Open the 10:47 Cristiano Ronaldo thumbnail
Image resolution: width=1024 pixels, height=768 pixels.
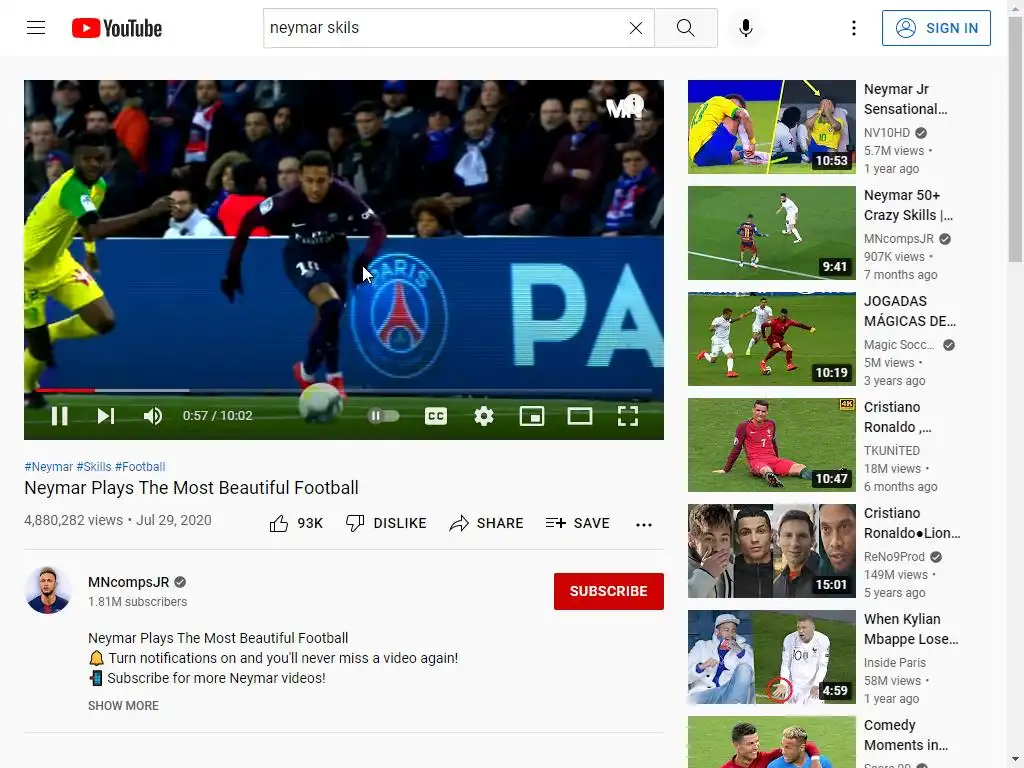772,445
